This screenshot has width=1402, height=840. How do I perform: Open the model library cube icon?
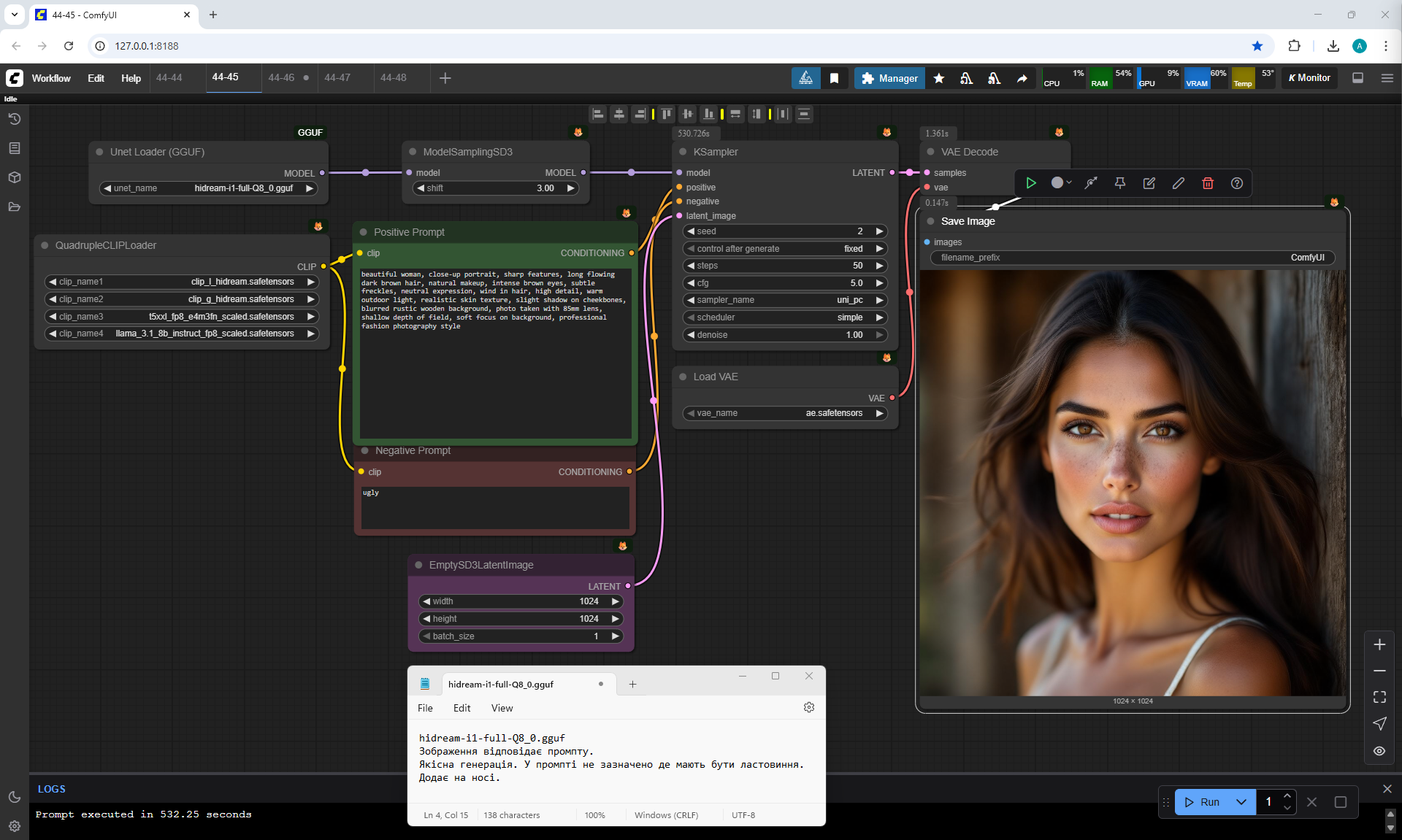pos(14,177)
